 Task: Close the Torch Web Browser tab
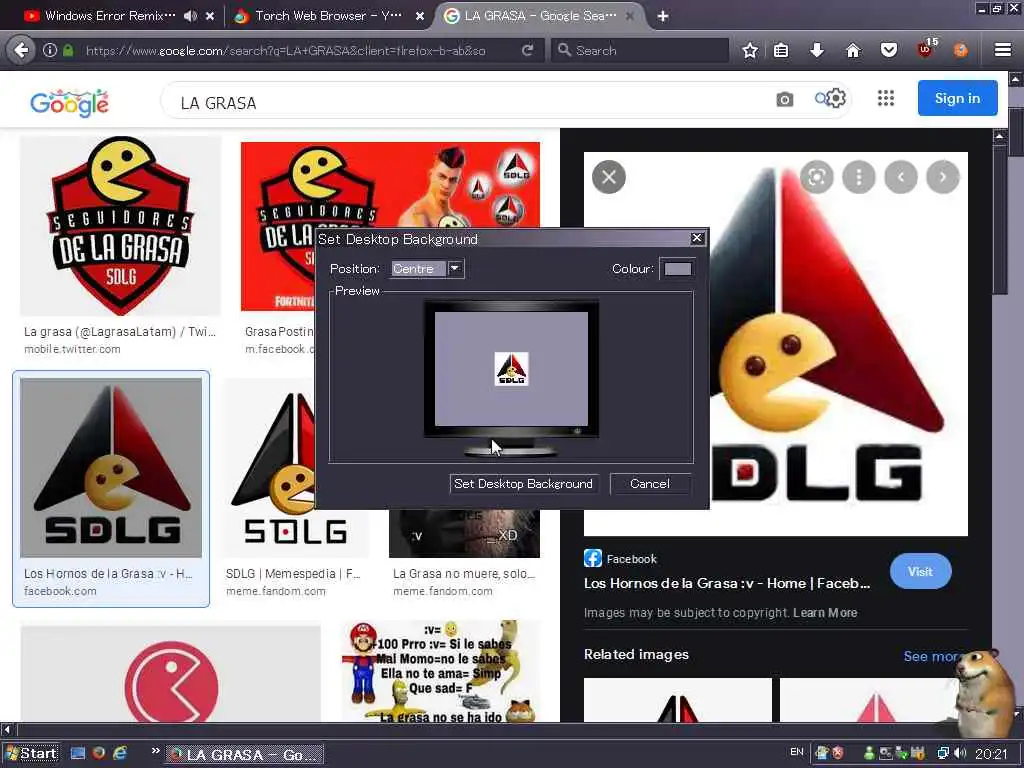click(x=420, y=16)
